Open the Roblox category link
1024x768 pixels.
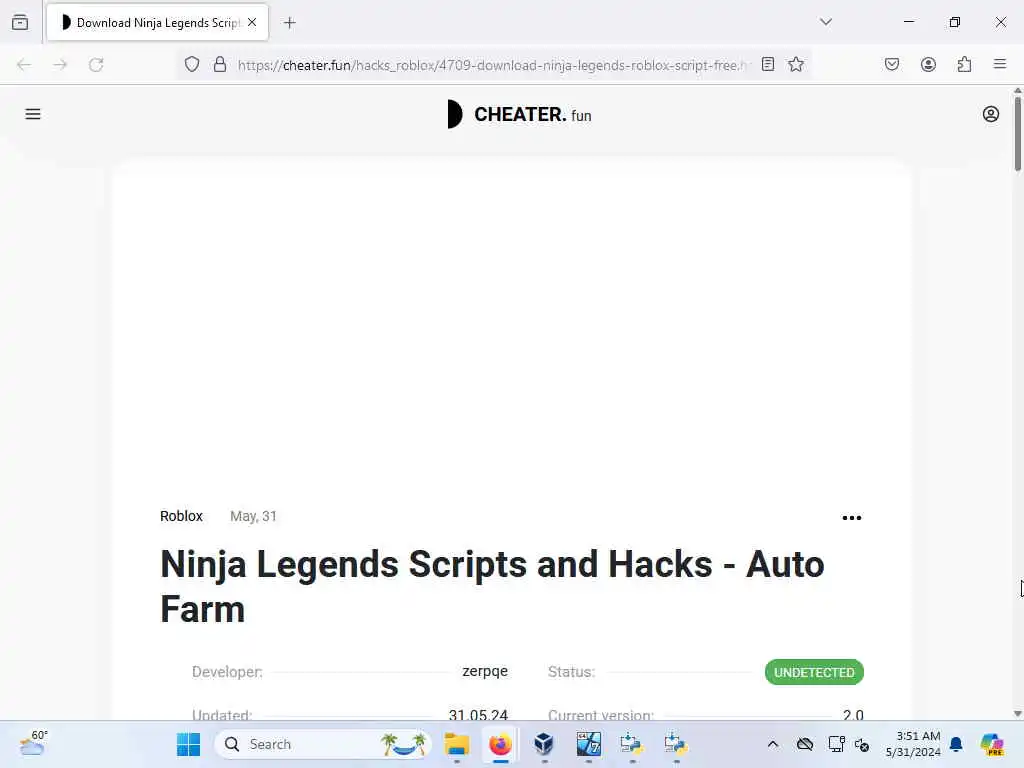coord(182,516)
